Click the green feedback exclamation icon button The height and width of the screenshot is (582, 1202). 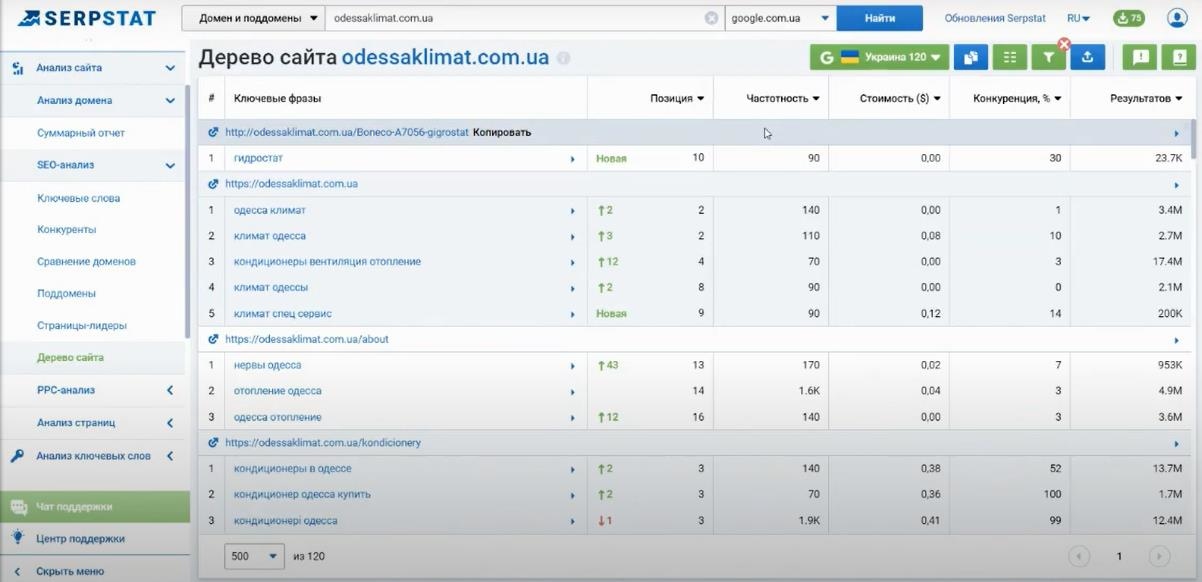pos(1139,58)
